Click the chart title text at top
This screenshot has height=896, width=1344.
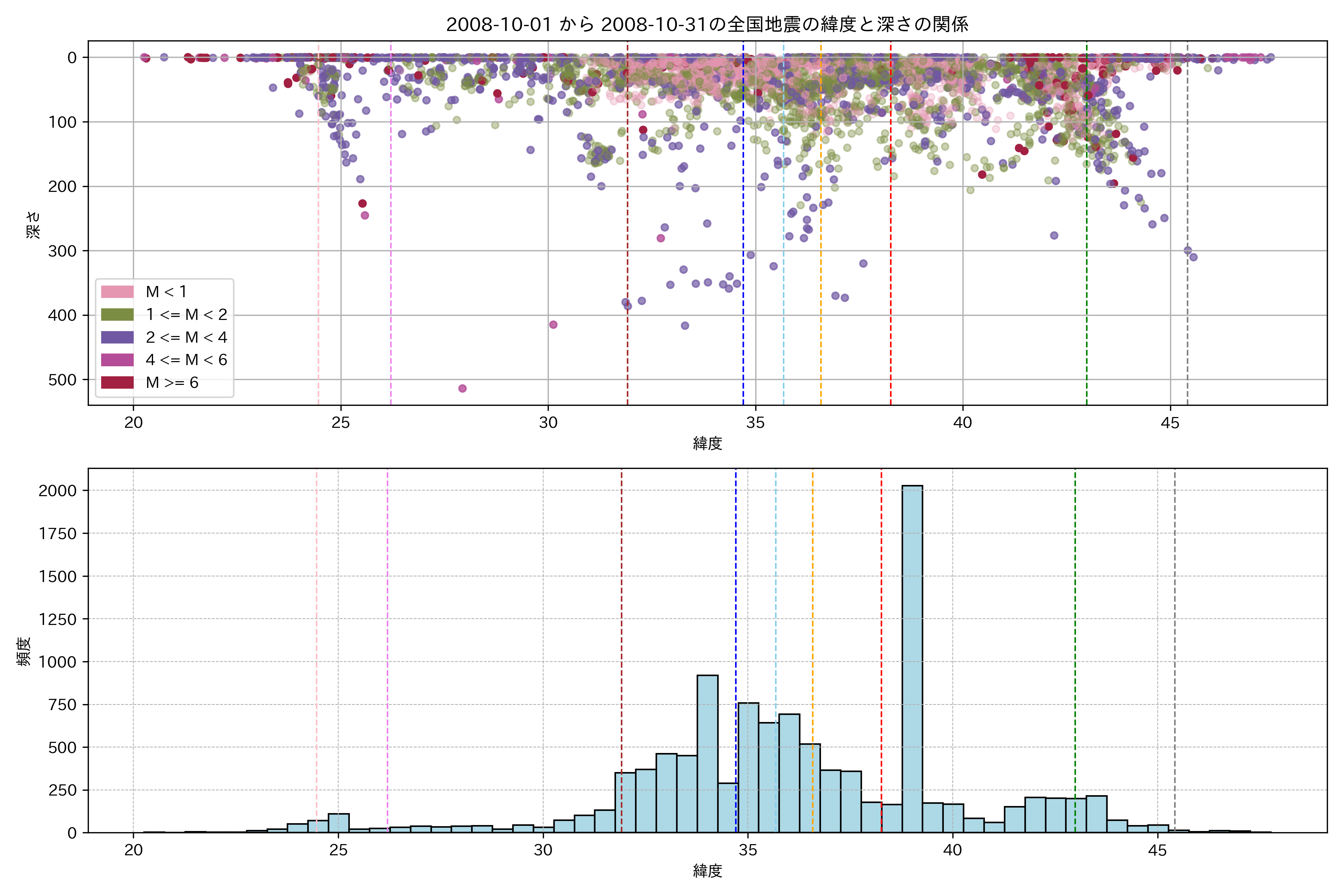pos(707,25)
